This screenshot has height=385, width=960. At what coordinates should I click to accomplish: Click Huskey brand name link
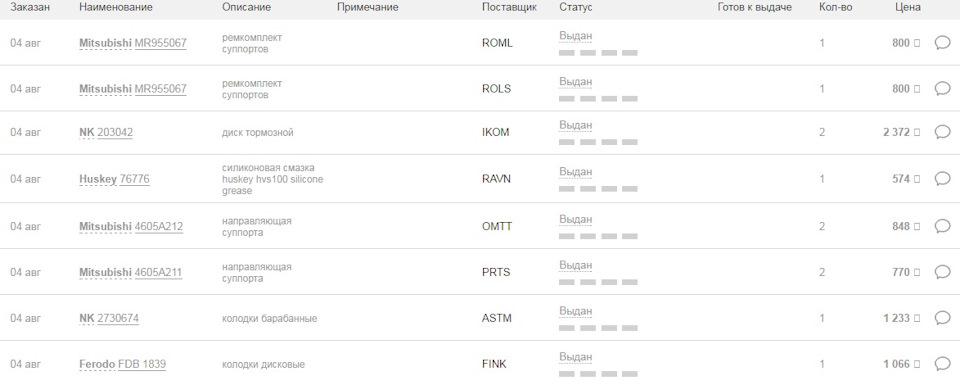click(98, 179)
